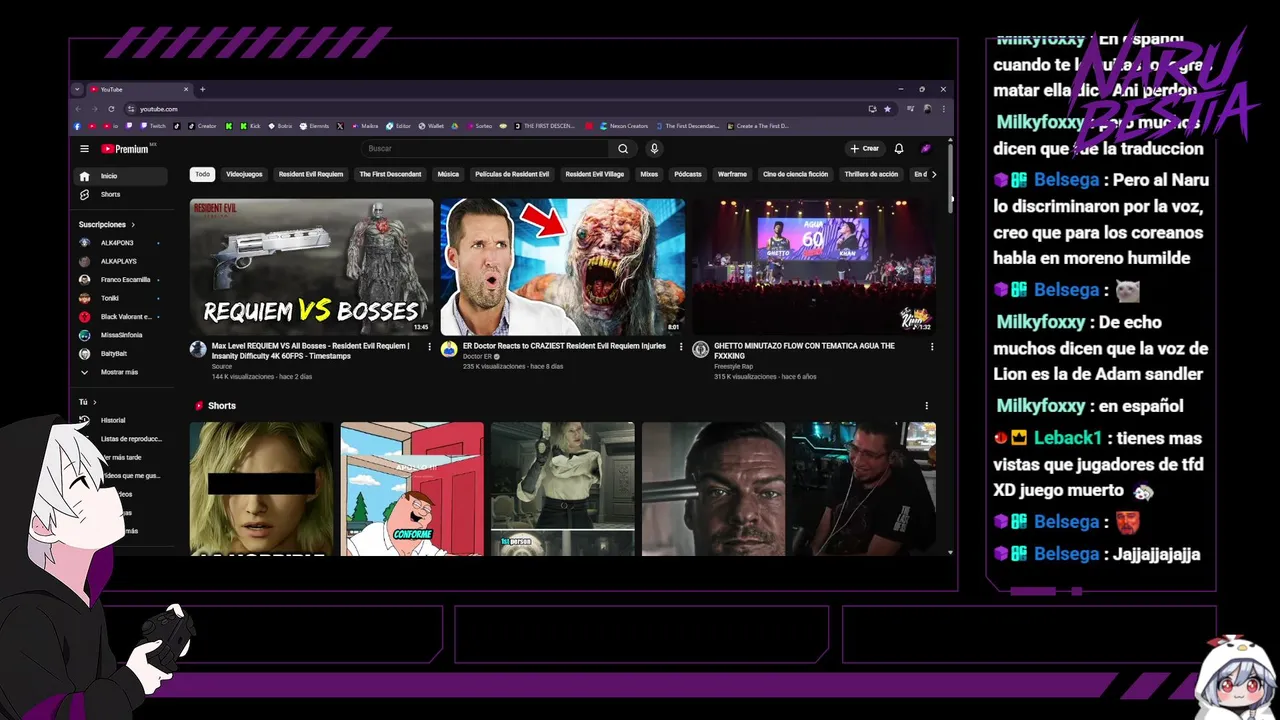This screenshot has width=1280, height=720.
Task: Select The First Descendant chip
Action: click(x=390, y=174)
